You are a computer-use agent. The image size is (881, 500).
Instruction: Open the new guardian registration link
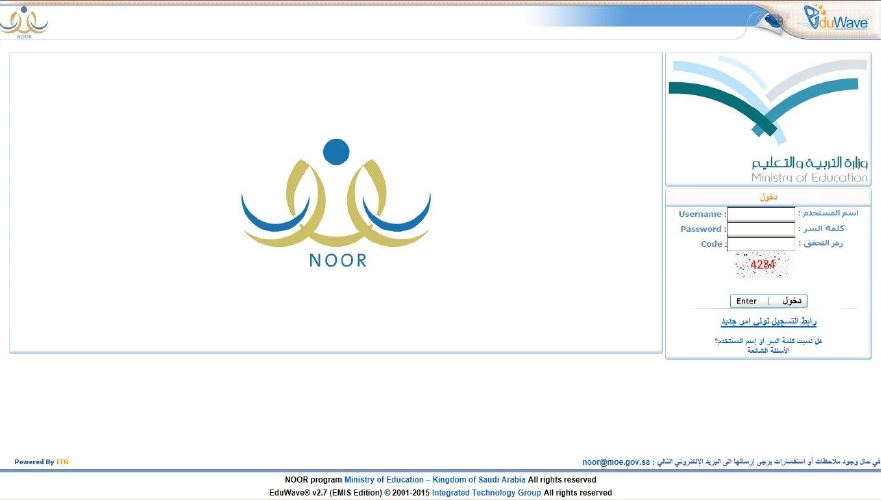[769, 321]
